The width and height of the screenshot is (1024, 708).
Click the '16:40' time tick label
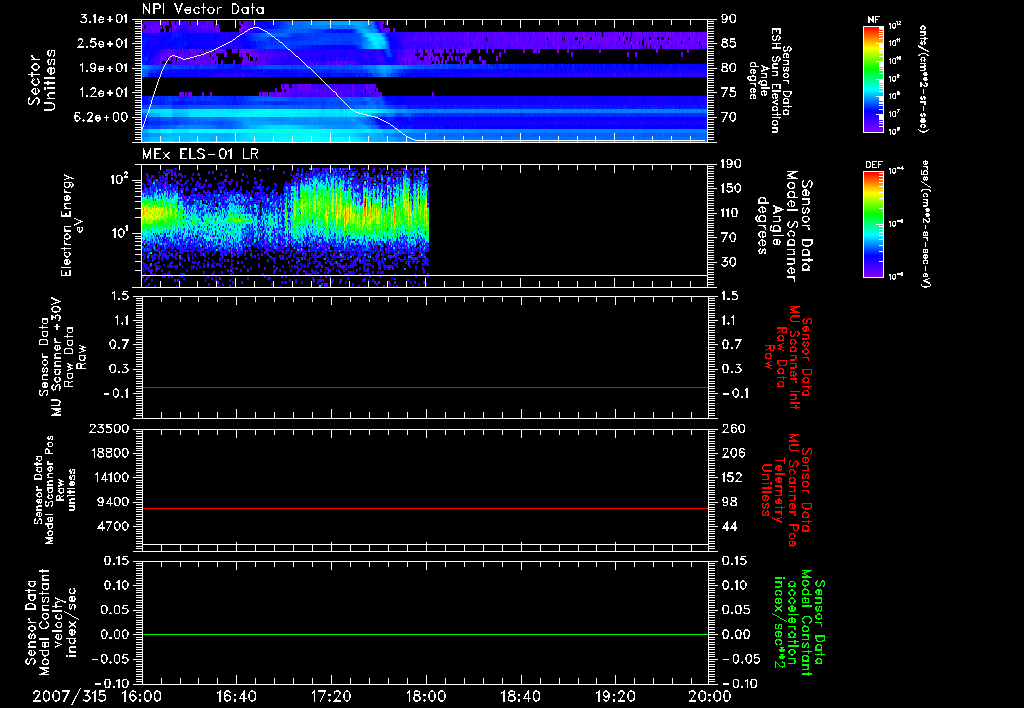pyautogui.click(x=236, y=696)
